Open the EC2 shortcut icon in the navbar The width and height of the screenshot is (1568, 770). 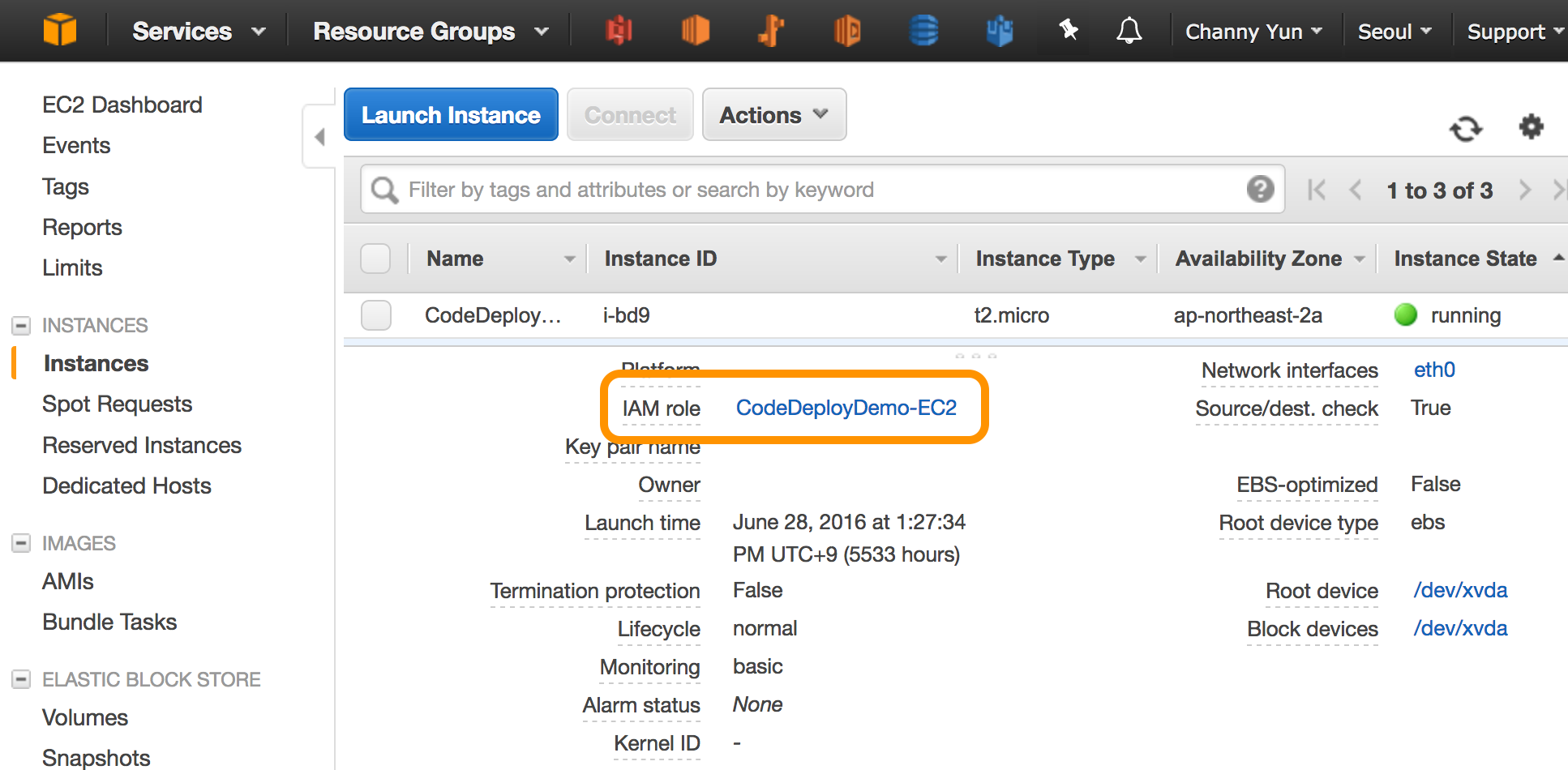[x=696, y=31]
